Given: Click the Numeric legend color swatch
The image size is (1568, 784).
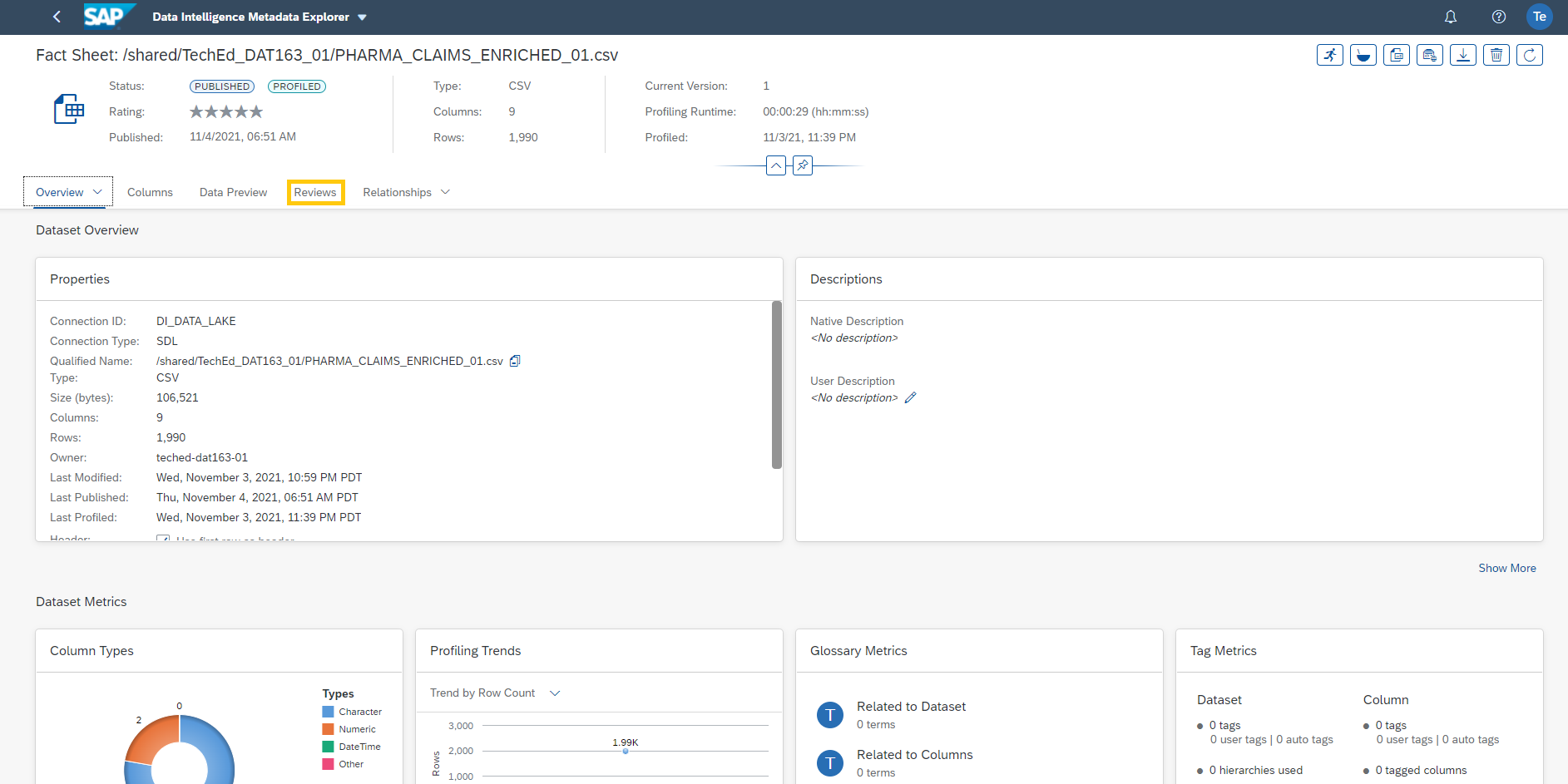Looking at the screenshot, I should tap(328, 729).
